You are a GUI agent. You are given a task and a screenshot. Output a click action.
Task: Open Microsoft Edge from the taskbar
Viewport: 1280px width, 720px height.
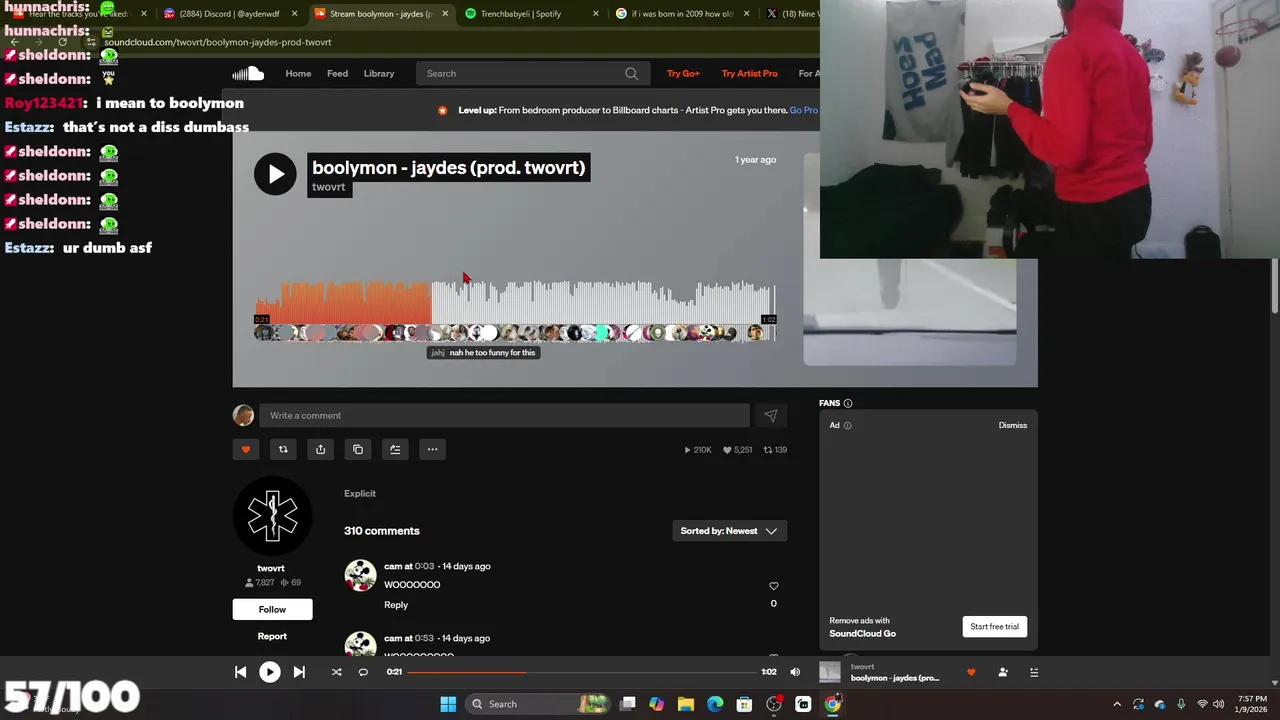click(715, 704)
